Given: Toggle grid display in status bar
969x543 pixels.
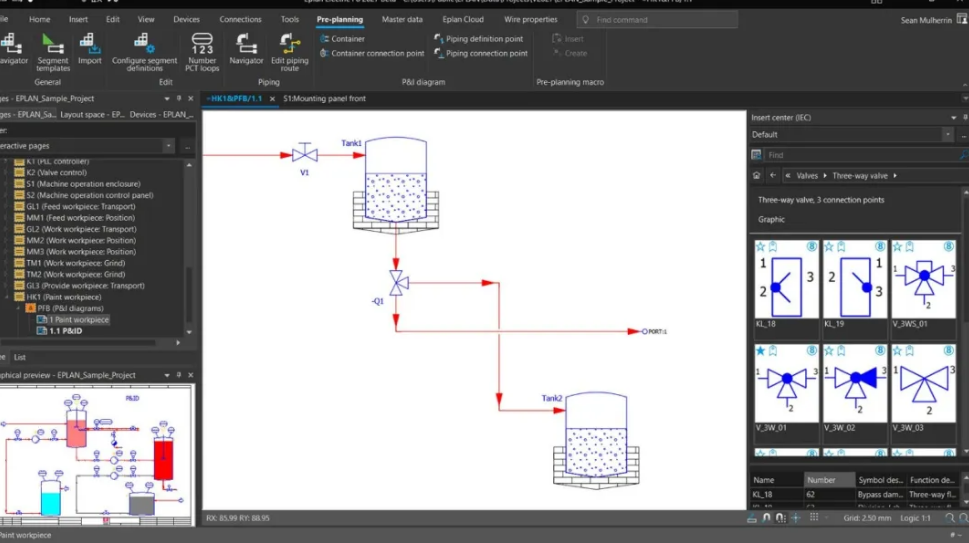Looking at the screenshot, I should click(x=814, y=518).
